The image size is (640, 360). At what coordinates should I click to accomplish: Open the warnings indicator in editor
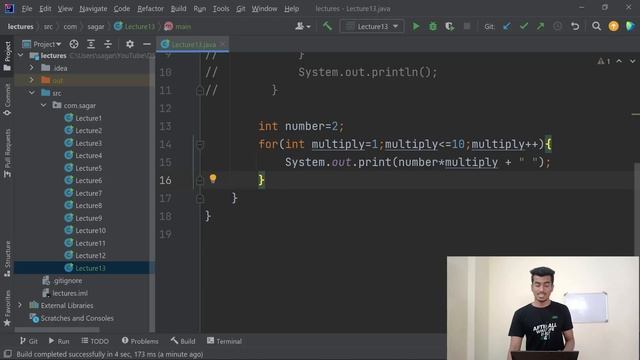(604, 61)
